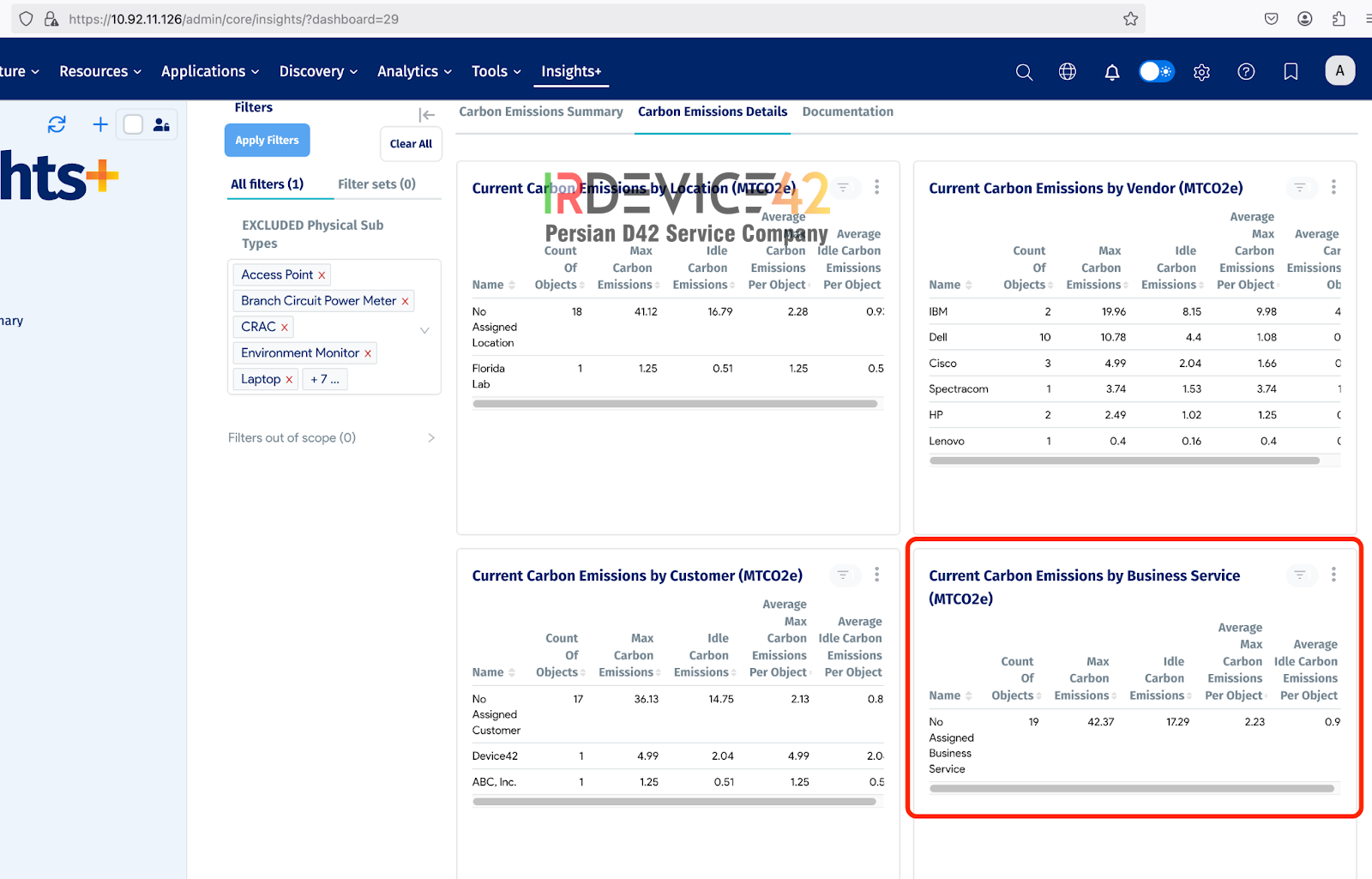
Task: Expand the excluded sub types dropdown arrow
Action: point(424,330)
